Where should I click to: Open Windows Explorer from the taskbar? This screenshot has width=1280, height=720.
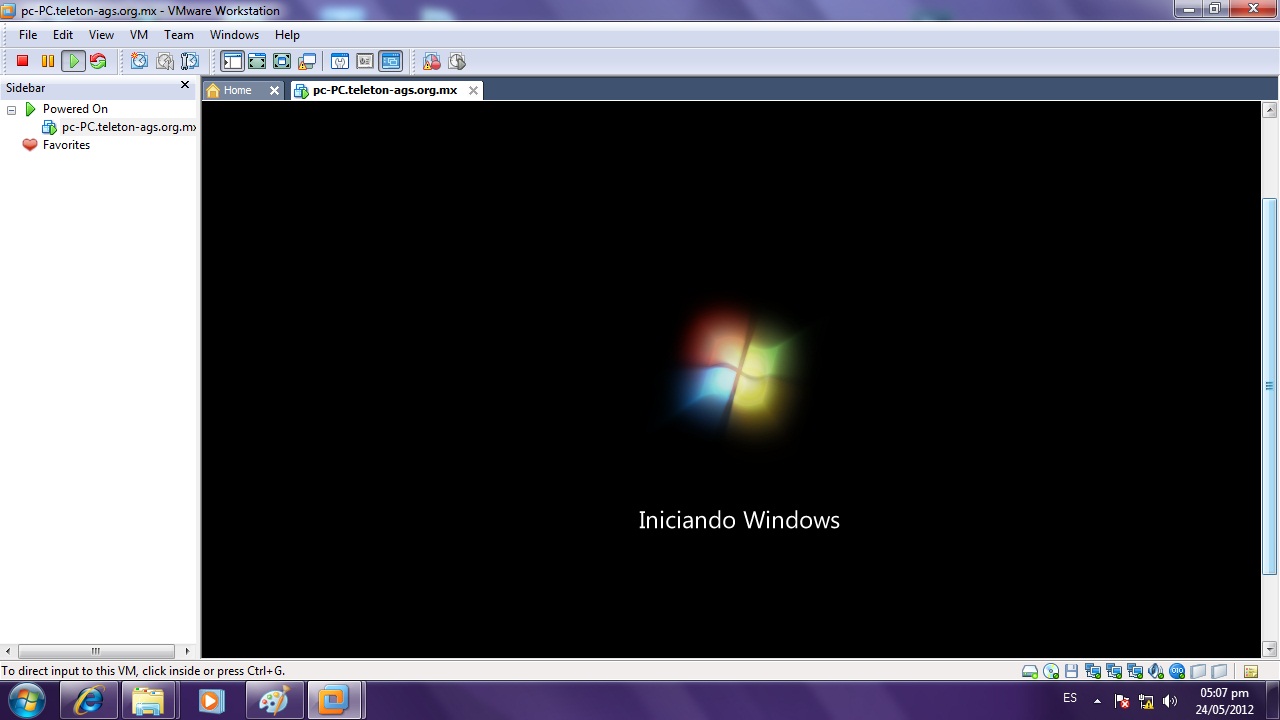tap(148, 701)
